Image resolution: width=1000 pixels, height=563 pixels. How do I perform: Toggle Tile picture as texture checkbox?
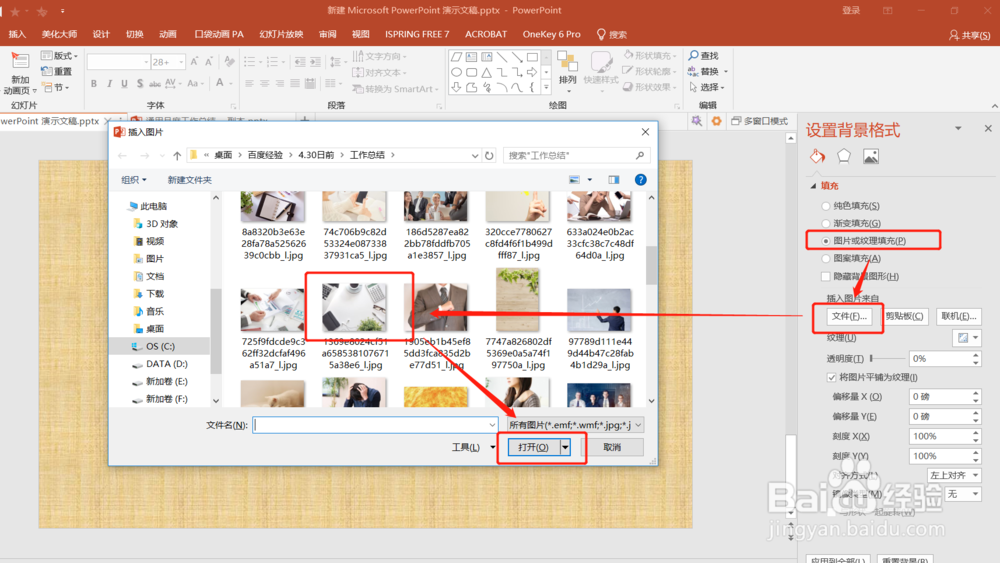click(832, 377)
